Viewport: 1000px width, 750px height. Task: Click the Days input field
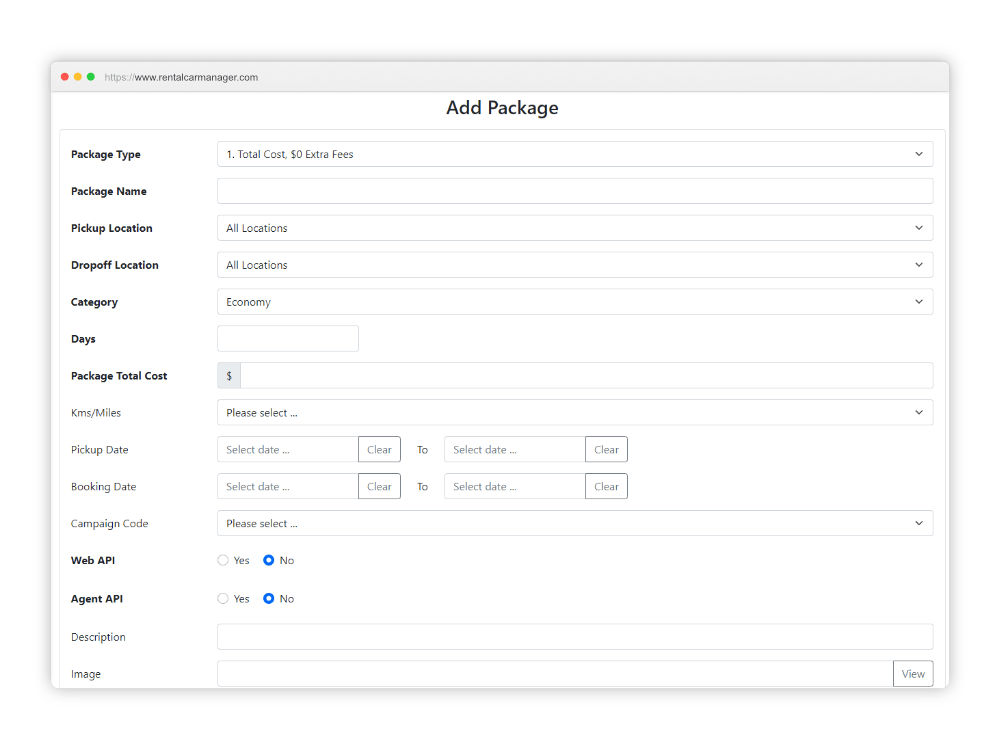287,338
